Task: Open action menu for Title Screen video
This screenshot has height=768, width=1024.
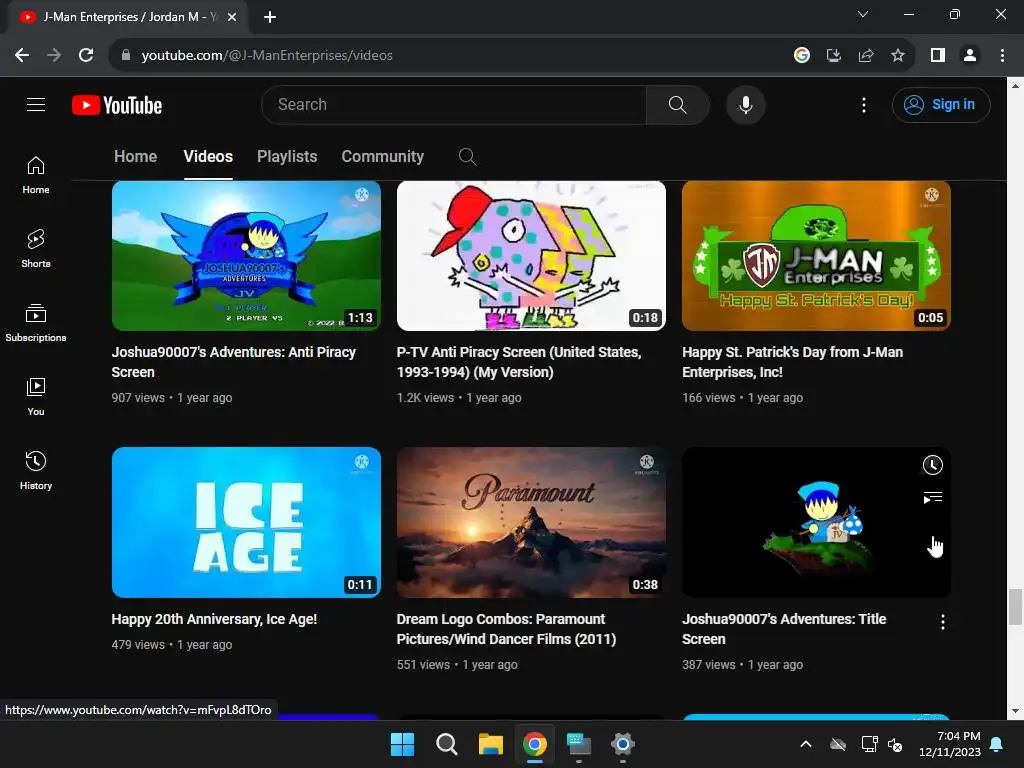Action: (x=942, y=622)
